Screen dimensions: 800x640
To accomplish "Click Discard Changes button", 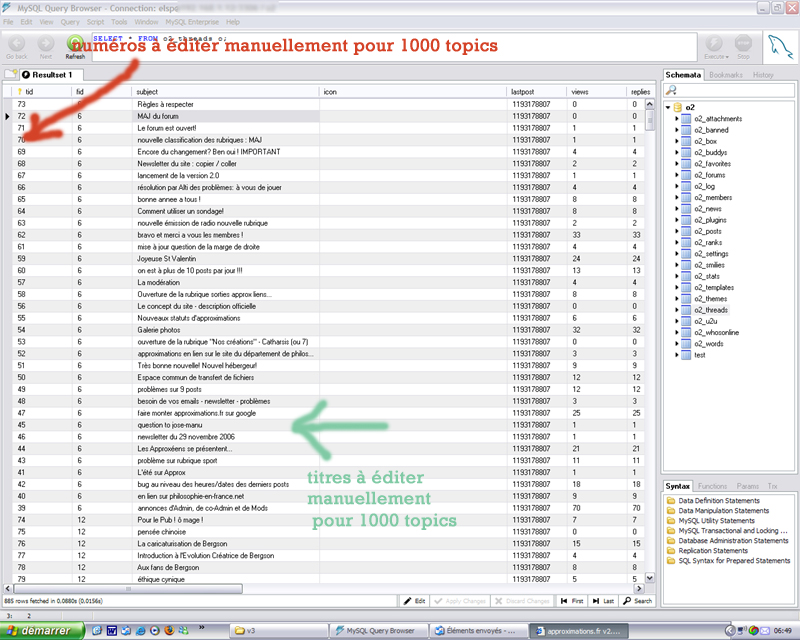I will tap(522, 601).
